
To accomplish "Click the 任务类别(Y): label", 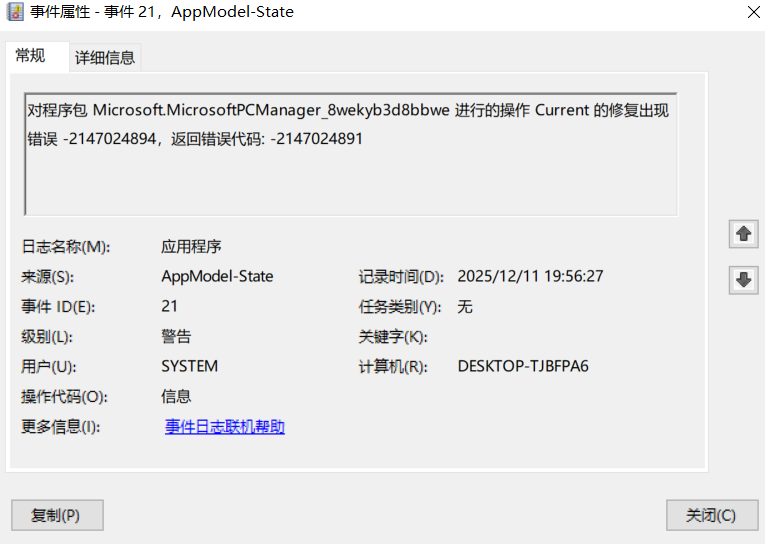I will point(400,307).
